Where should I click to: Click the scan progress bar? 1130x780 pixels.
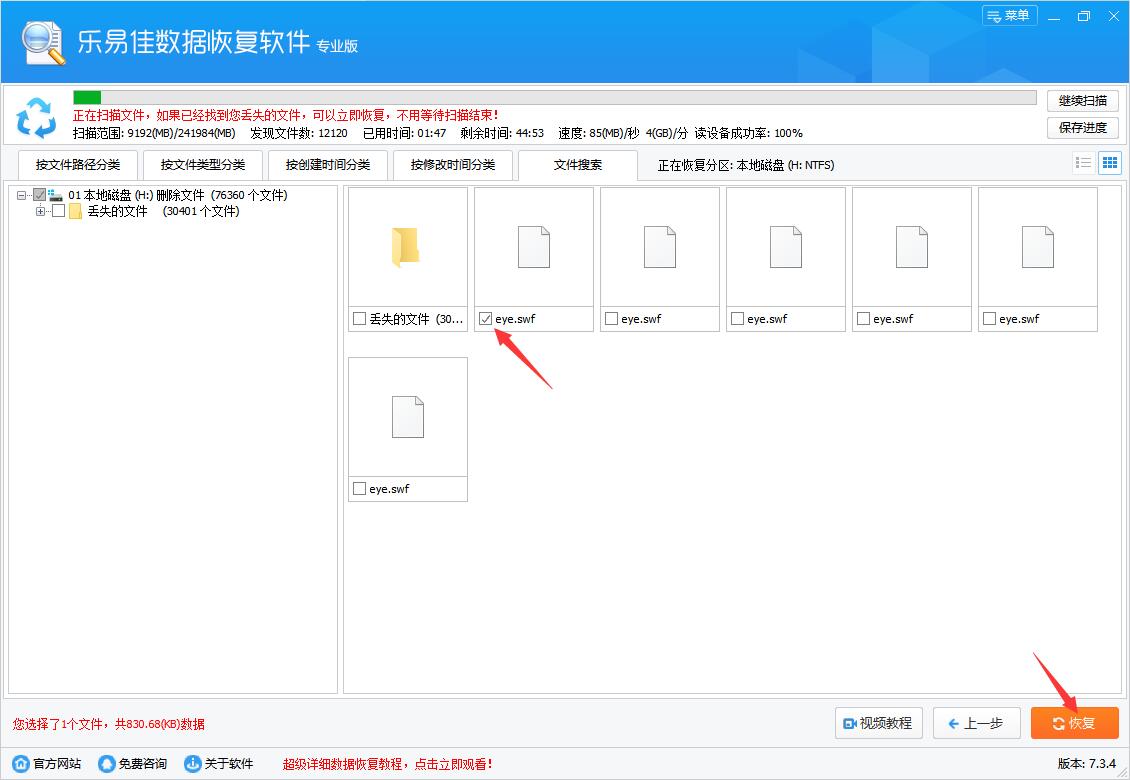click(x=550, y=97)
